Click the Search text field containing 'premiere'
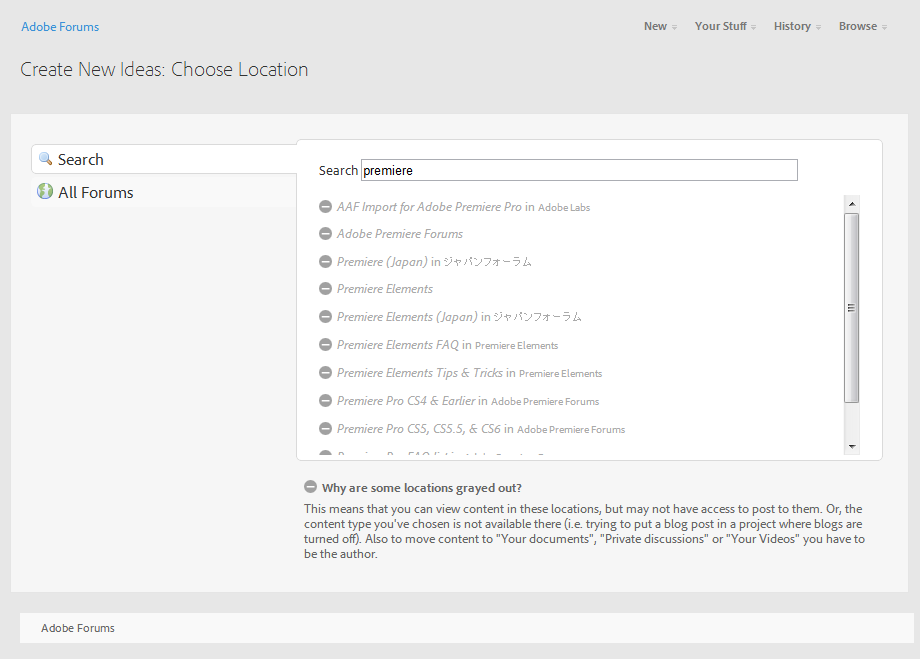 coord(579,170)
